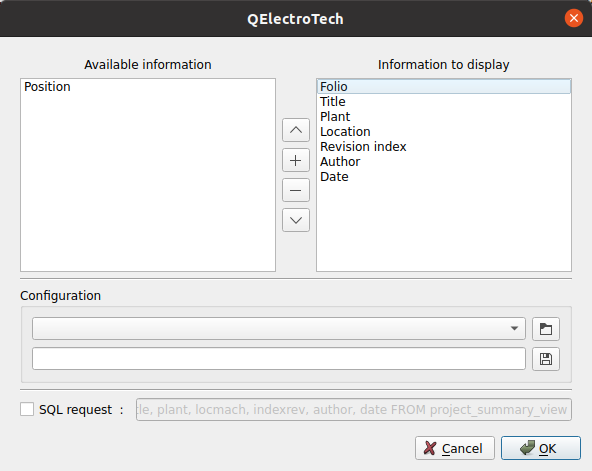Click the SQL request query field
The image size is (592, 471).
click(353, 409)
